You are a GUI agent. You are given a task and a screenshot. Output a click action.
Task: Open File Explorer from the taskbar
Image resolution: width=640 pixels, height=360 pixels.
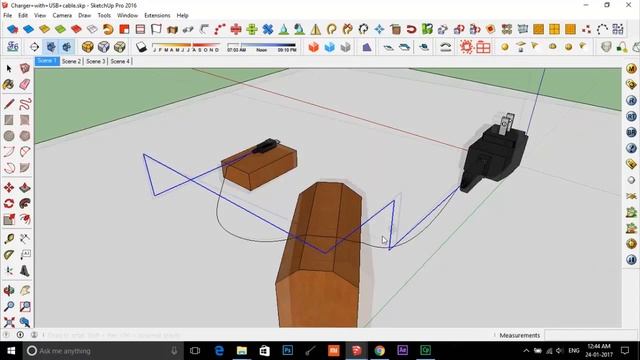[242, 351]
